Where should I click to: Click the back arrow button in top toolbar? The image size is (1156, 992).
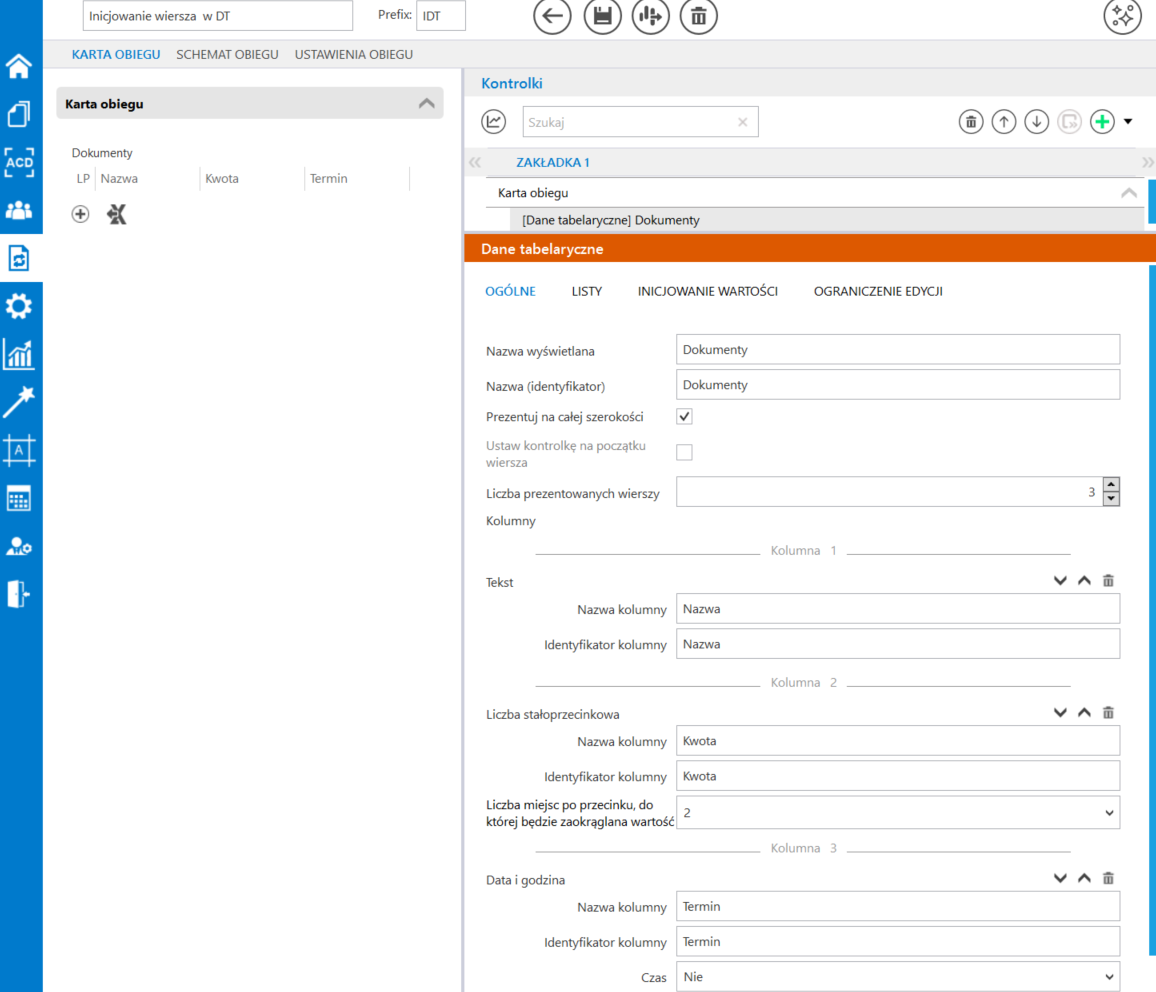[x=551, y=15]
